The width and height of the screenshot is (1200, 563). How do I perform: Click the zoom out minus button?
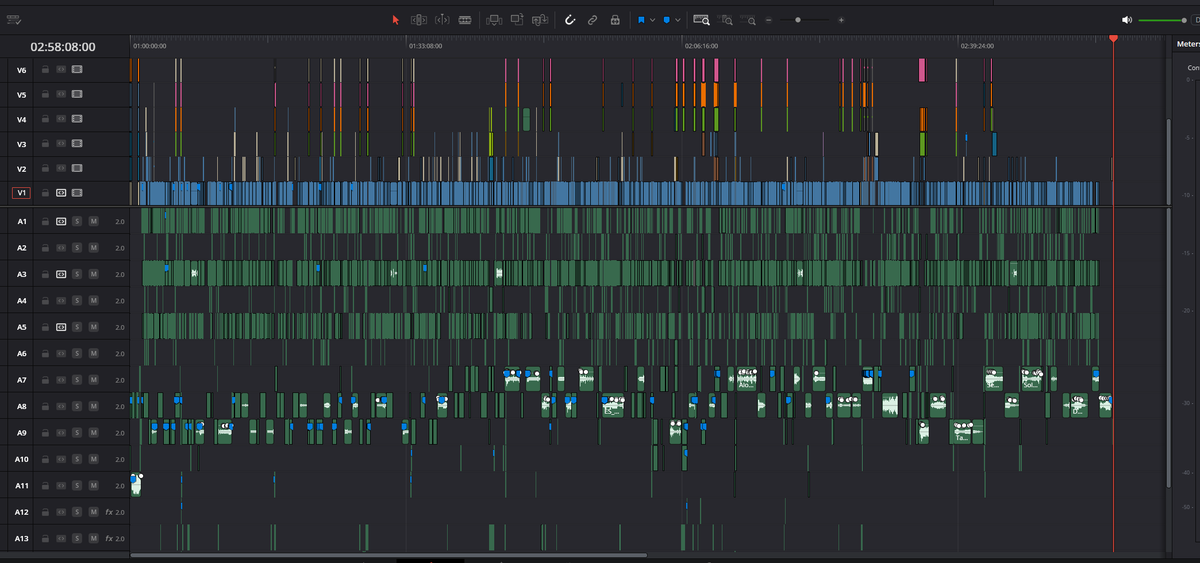768,19
